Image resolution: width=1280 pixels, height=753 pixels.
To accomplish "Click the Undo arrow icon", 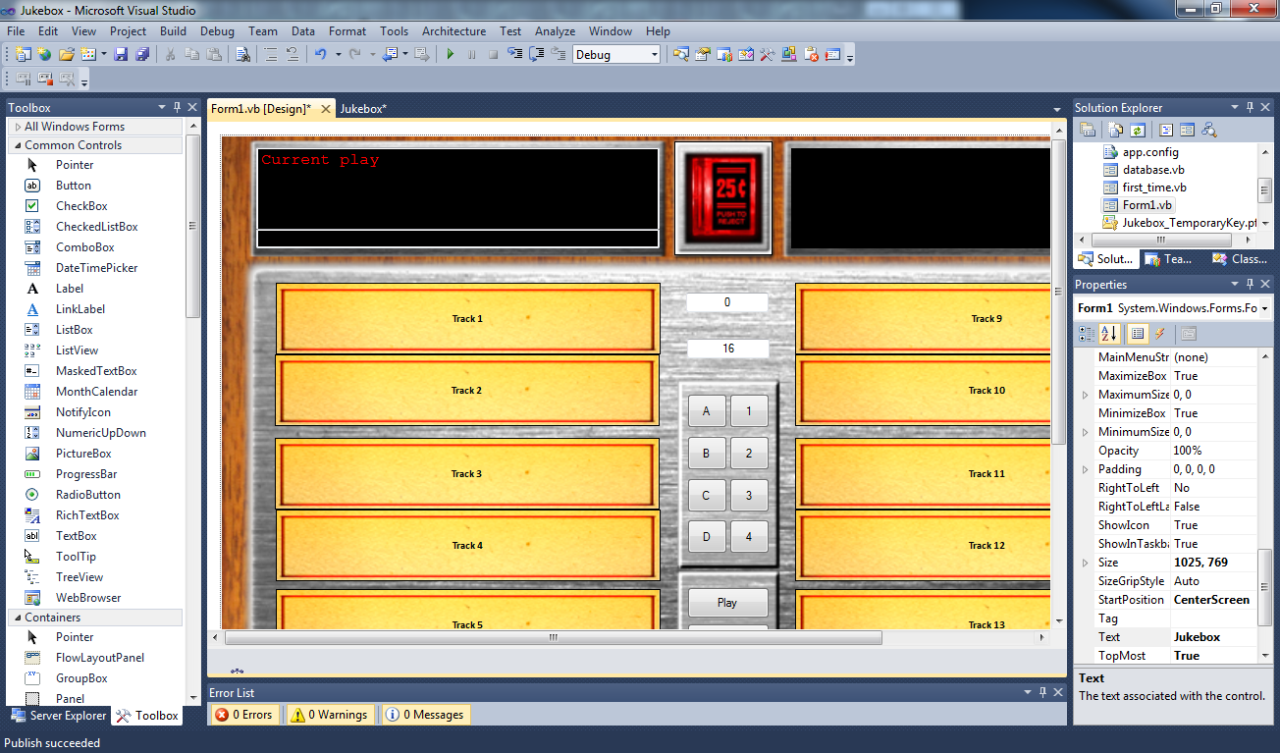I will point(321,54).
